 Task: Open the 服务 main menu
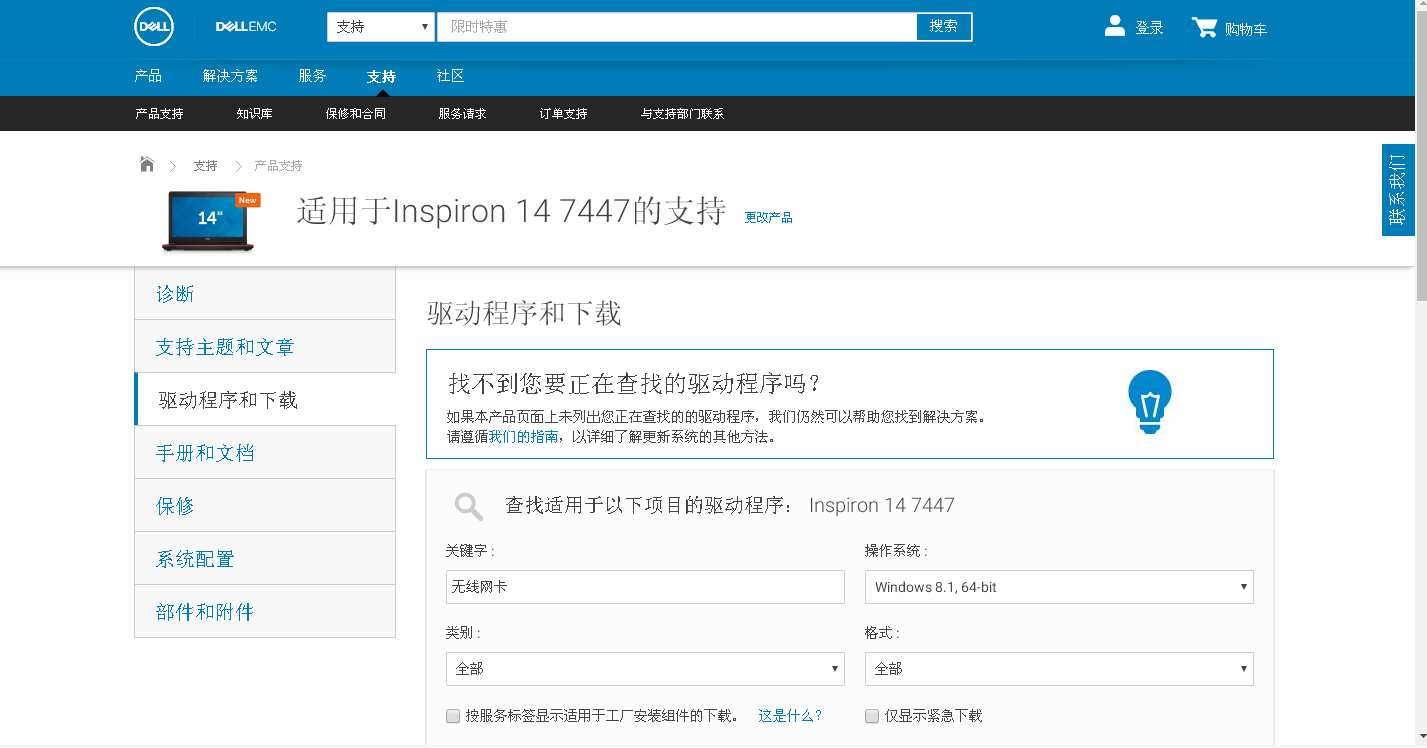coord(312,76)
